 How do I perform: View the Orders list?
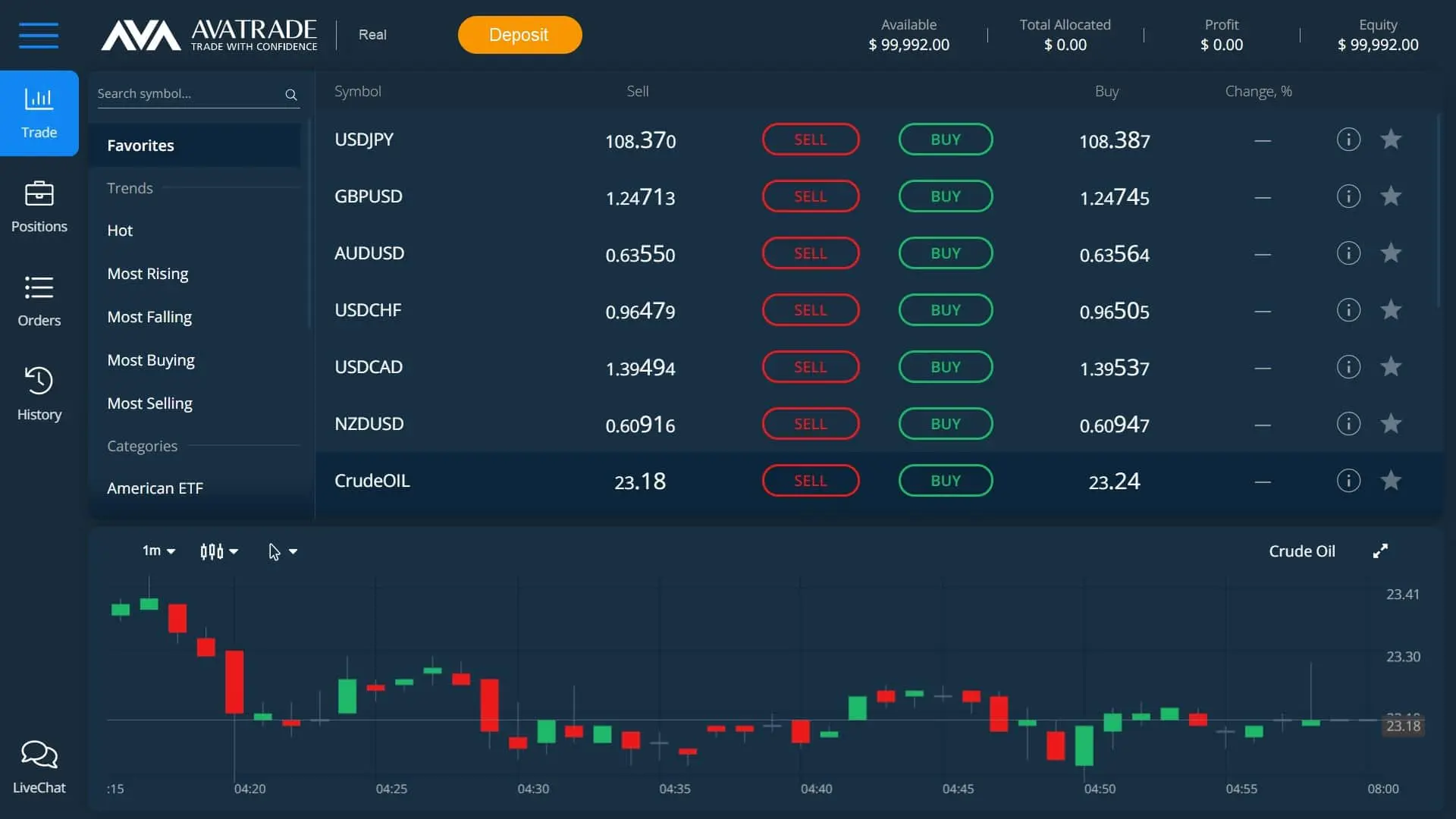tap(39, 301)
